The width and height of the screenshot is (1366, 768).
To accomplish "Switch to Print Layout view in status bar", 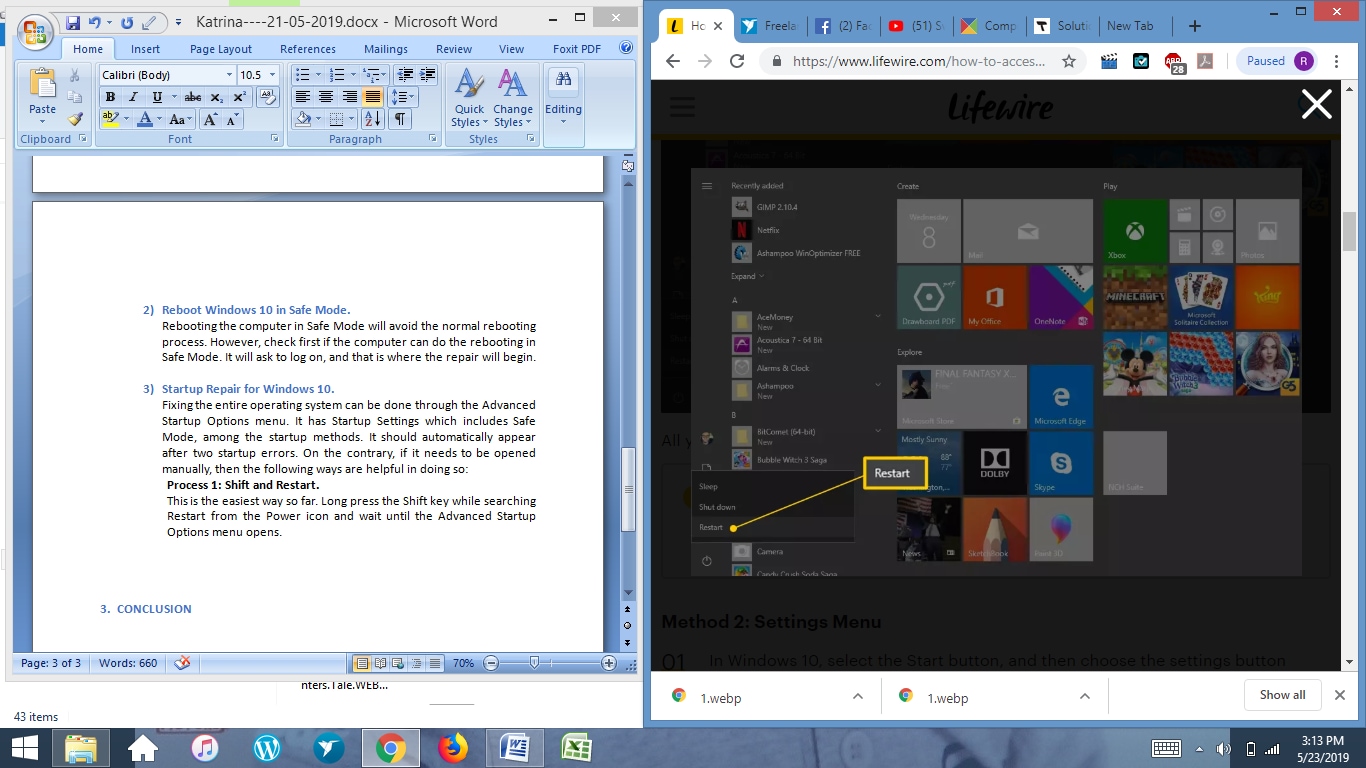I will [x=362, y=663].
